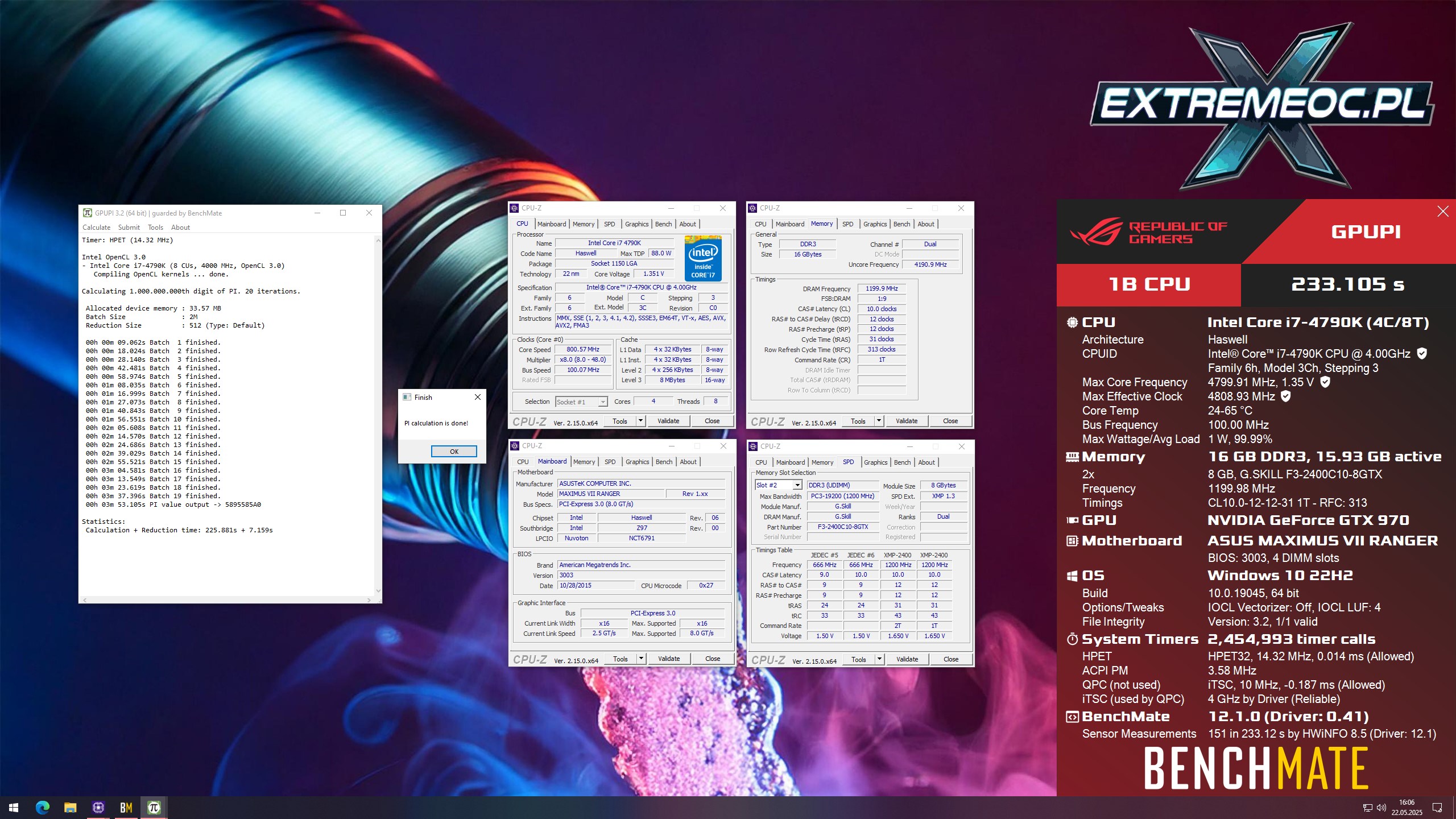This screenshot has width=1456, height=819.
Task: Click Close button in SPD tab window
Action: [x=951, y=659]
